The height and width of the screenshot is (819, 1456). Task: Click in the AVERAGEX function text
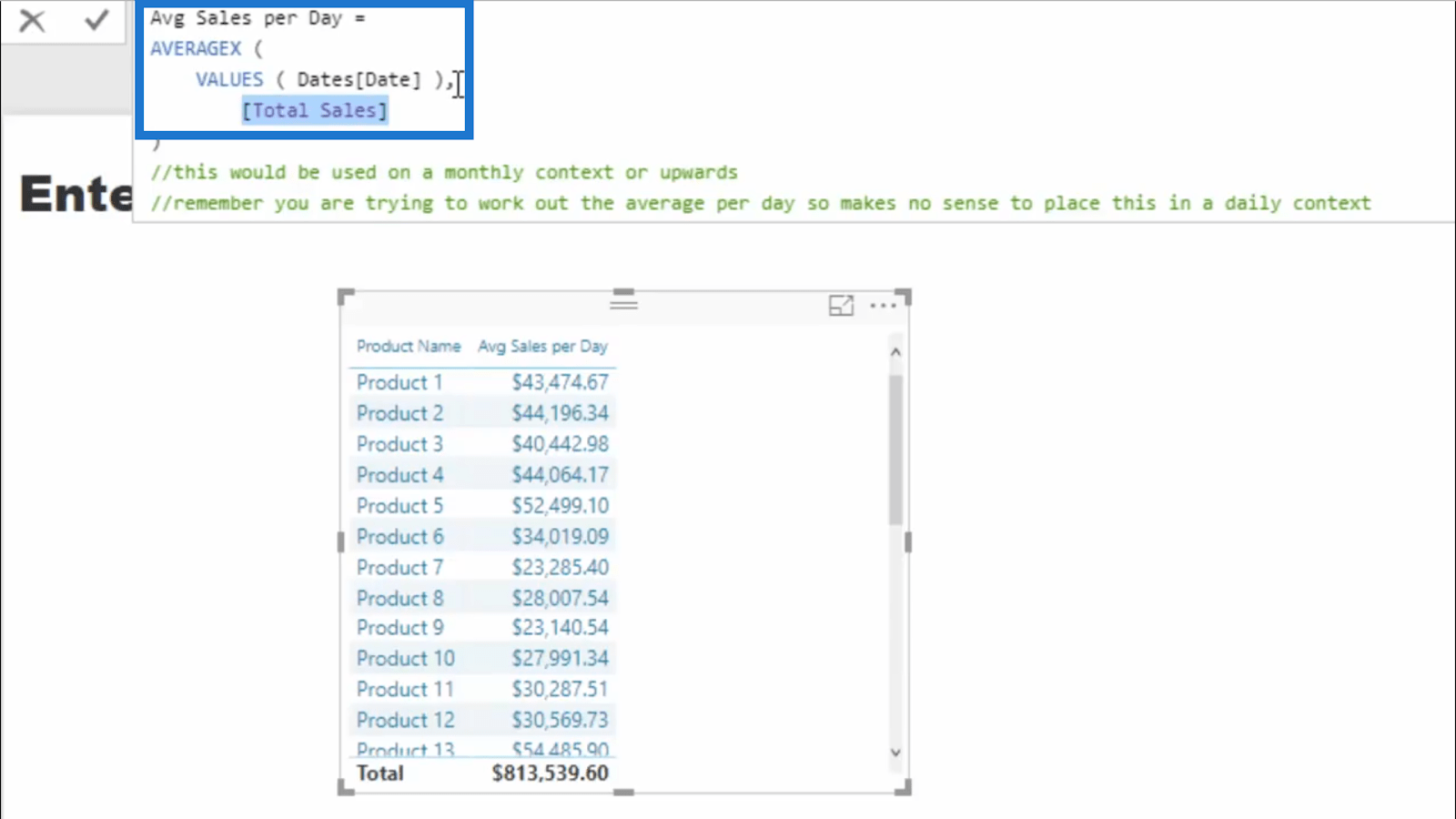click(196, 48)
